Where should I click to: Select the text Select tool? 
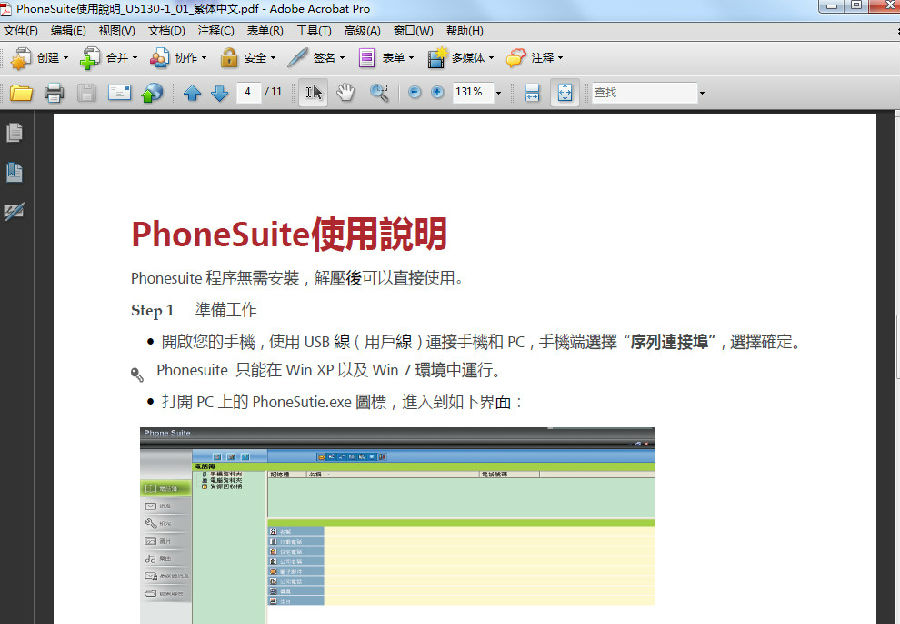(313, 92)
